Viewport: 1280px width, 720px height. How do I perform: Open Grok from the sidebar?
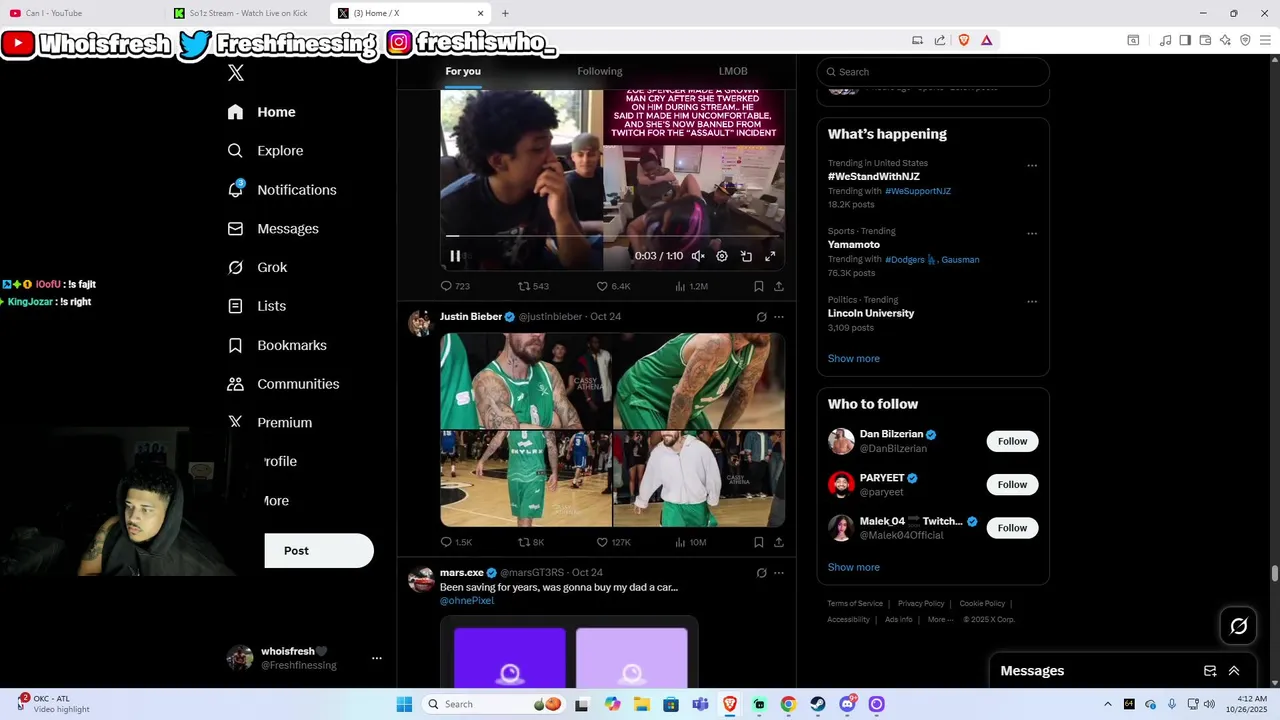tap(257, 268)
